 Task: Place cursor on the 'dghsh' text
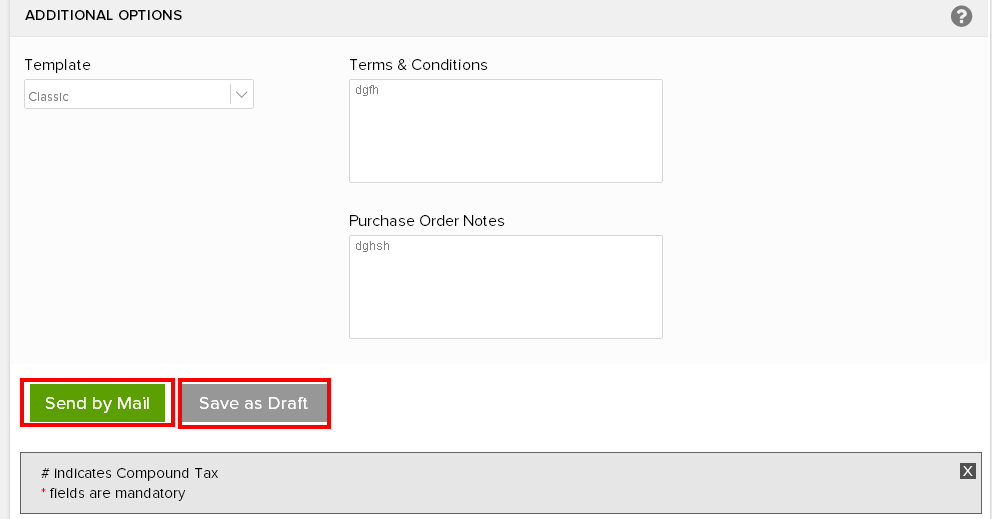coord(372,246)
